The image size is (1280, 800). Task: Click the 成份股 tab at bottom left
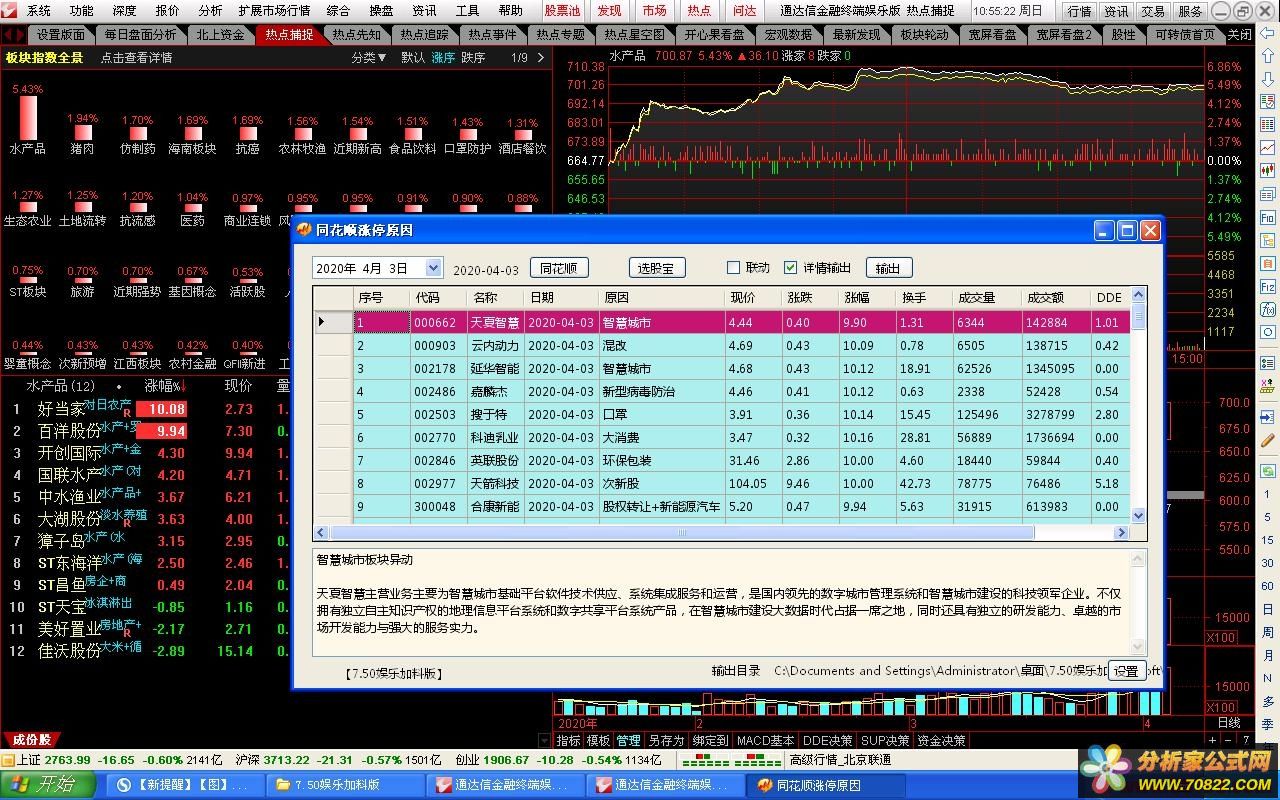31,740
